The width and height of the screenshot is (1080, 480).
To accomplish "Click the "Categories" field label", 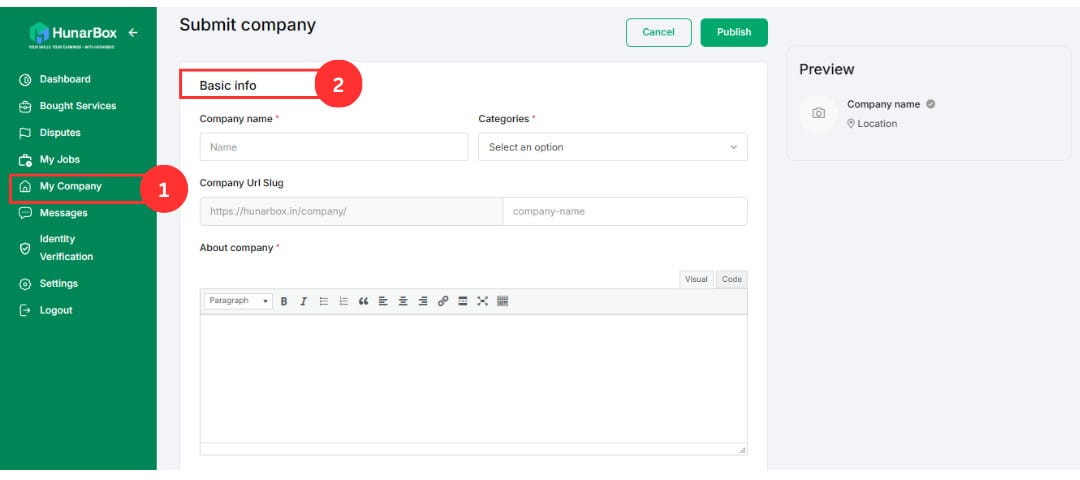I will [x=503, y=119].
